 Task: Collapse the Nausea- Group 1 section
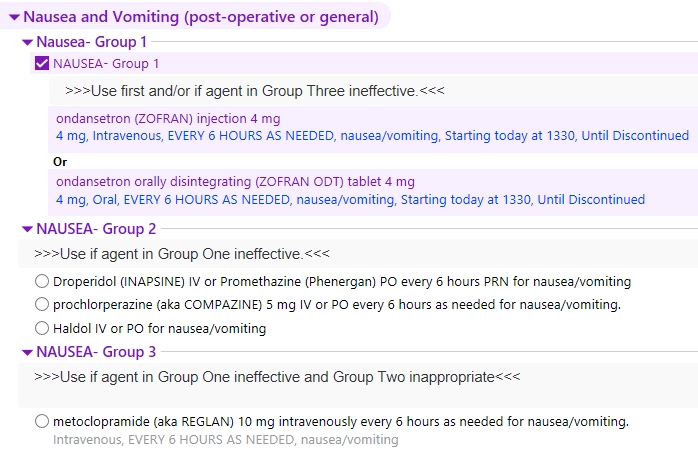(x=27, y=42)
